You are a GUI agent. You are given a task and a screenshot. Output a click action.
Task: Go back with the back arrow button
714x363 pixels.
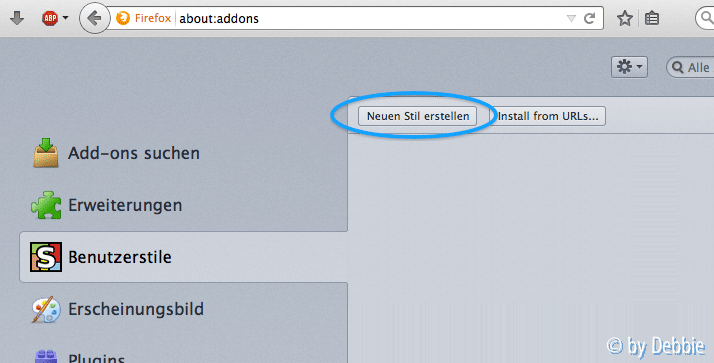tap(94, 18)
